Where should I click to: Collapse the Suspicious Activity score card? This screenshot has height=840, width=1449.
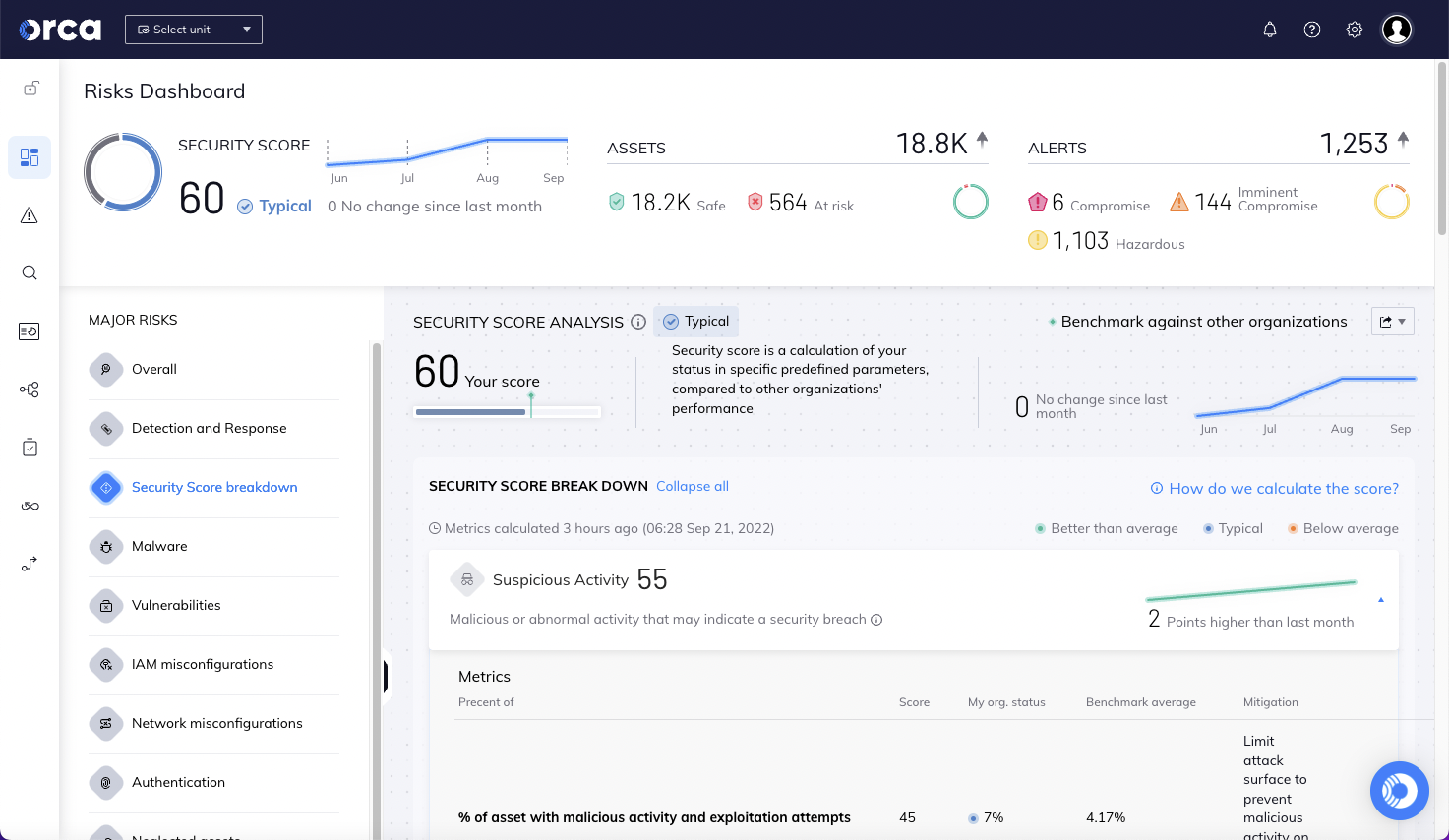click(x=1380, y=600)
